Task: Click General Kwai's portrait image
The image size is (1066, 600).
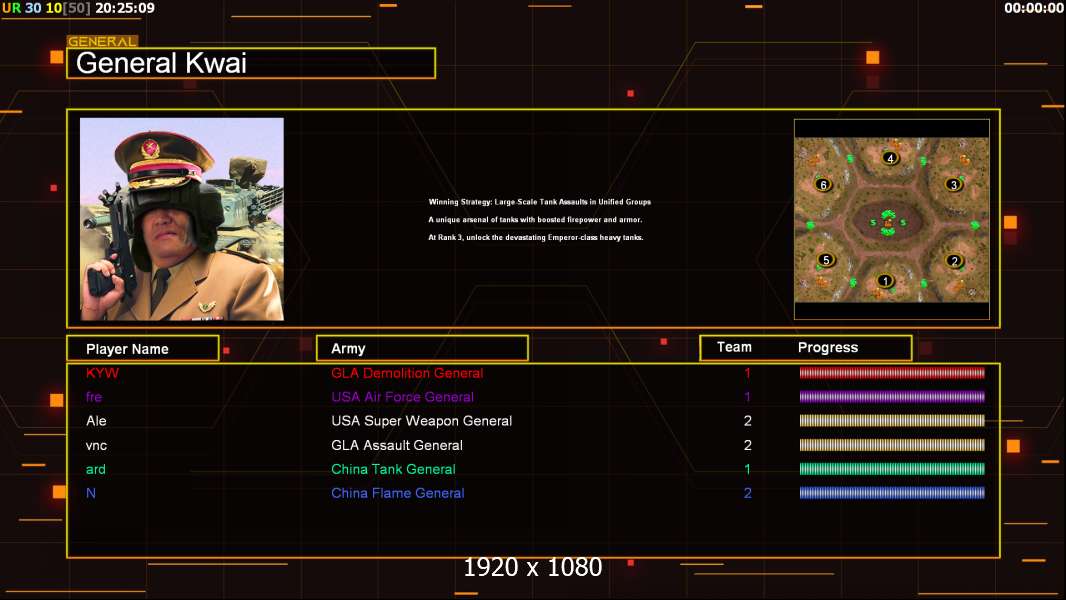Action: point(182,219)
